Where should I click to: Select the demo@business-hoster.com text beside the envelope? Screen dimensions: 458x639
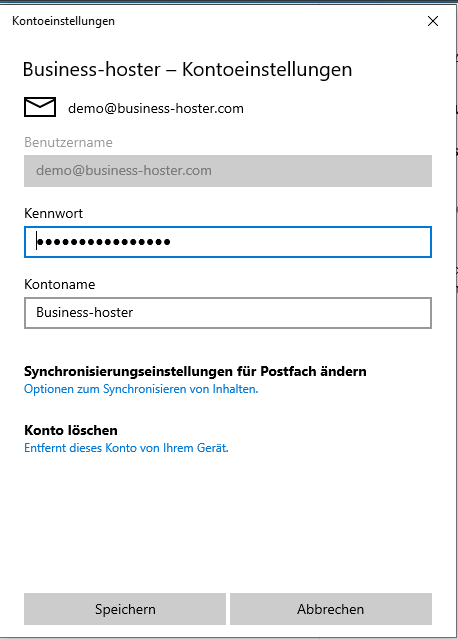click(156, 108)
